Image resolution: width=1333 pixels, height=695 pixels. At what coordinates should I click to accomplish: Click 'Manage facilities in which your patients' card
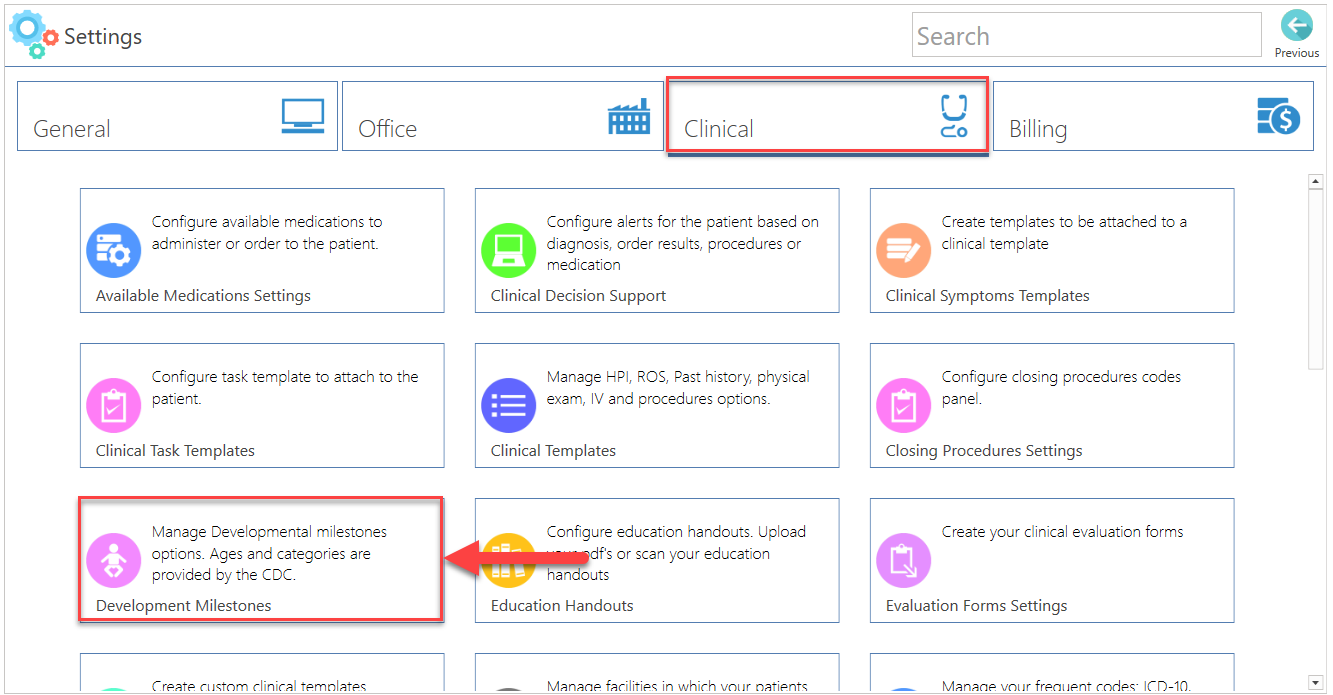pos(657,673)
